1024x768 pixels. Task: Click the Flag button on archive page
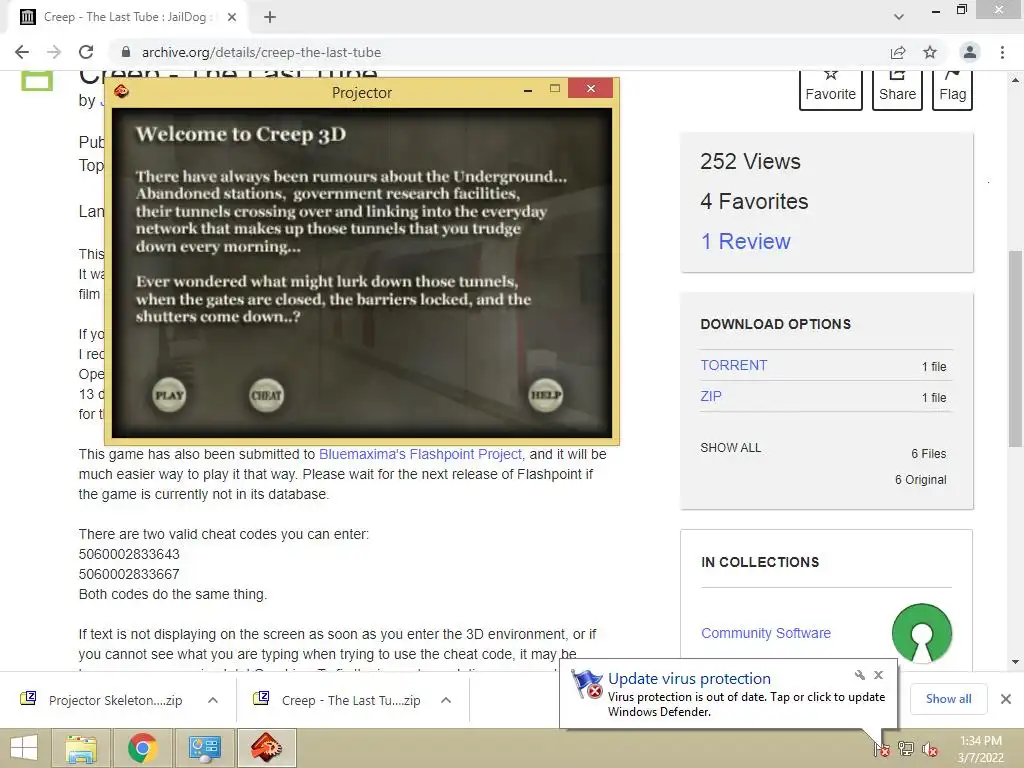pyautogui.click(x=952, y=90)
